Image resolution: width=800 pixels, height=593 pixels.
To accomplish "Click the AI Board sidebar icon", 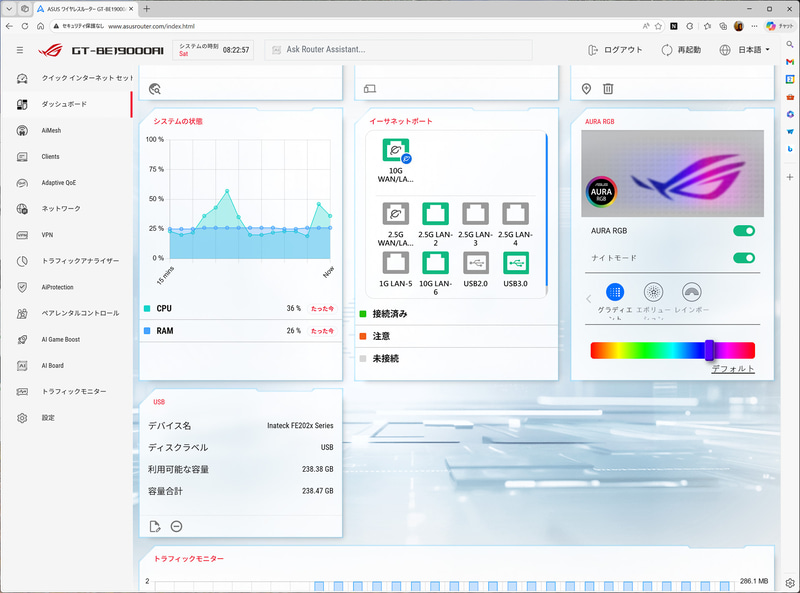I will 22,365.
